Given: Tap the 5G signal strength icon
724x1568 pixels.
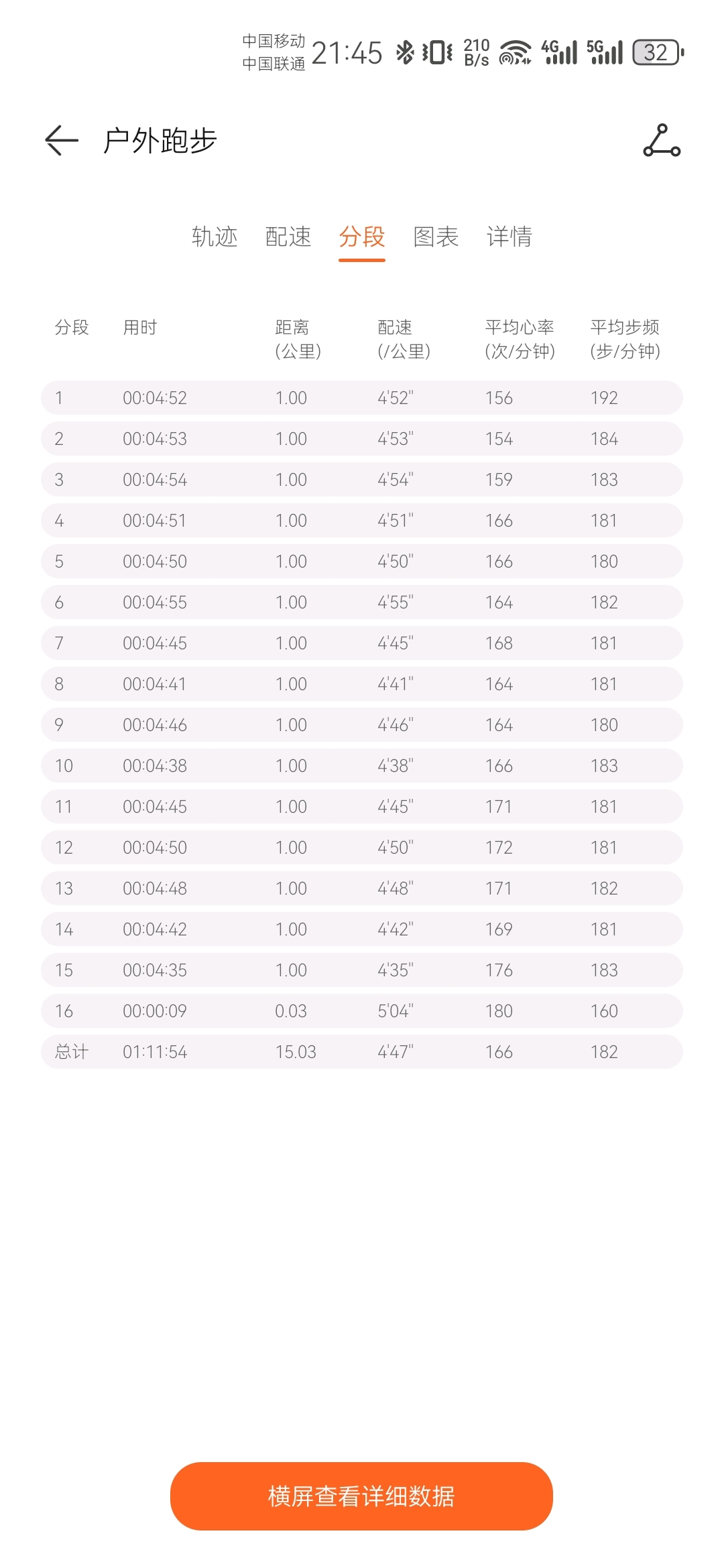Looking at the screenshot, I should tap(605, 52).
